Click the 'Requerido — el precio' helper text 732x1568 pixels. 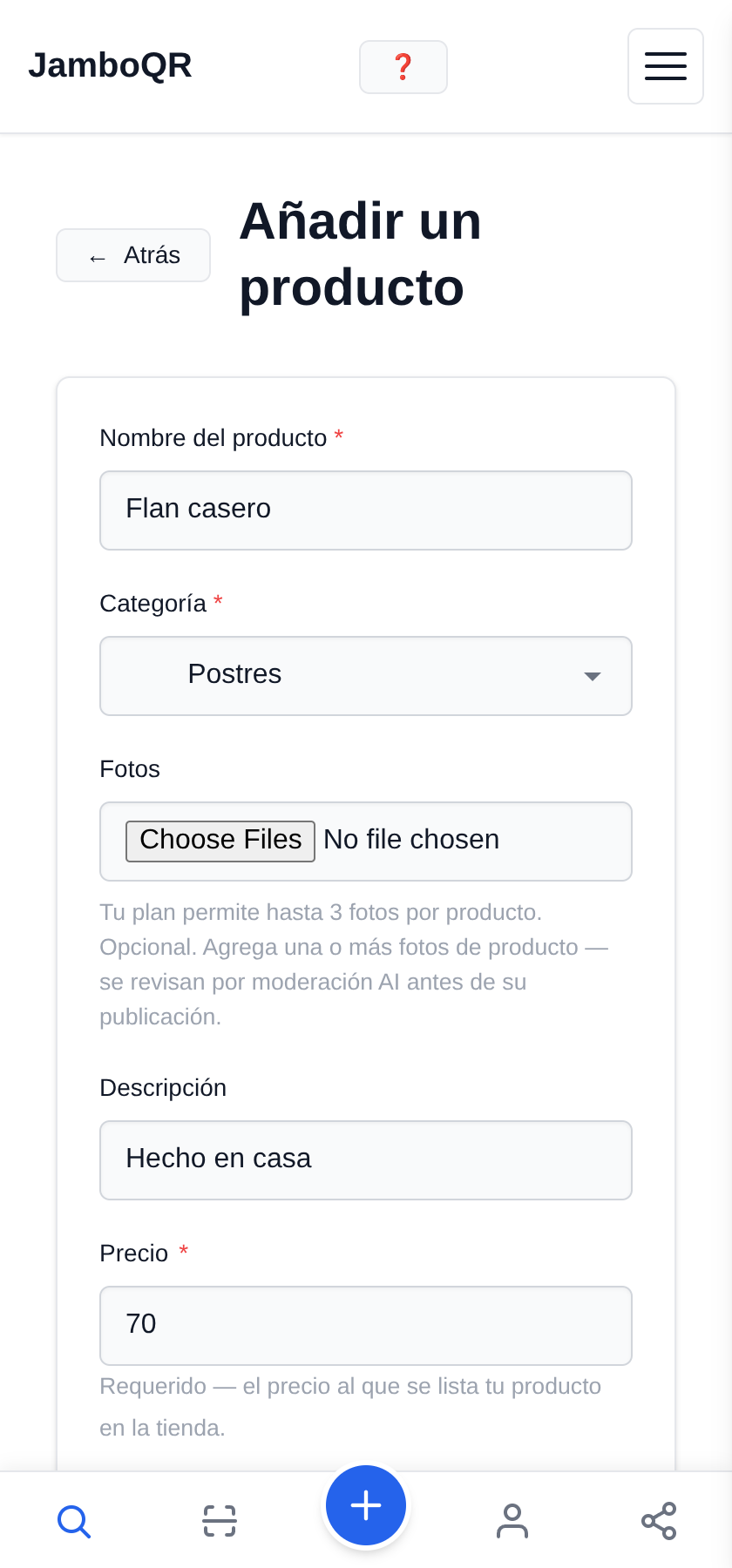[350, 1407]
